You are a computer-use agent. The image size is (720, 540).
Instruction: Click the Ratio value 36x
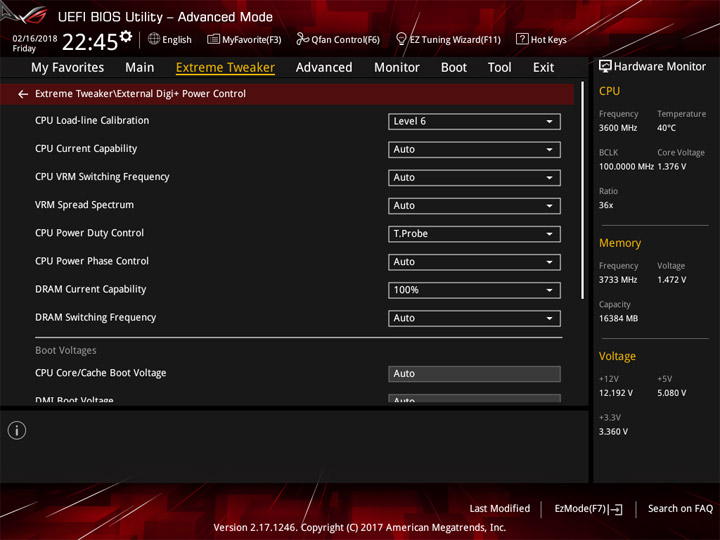pos(606,205)
